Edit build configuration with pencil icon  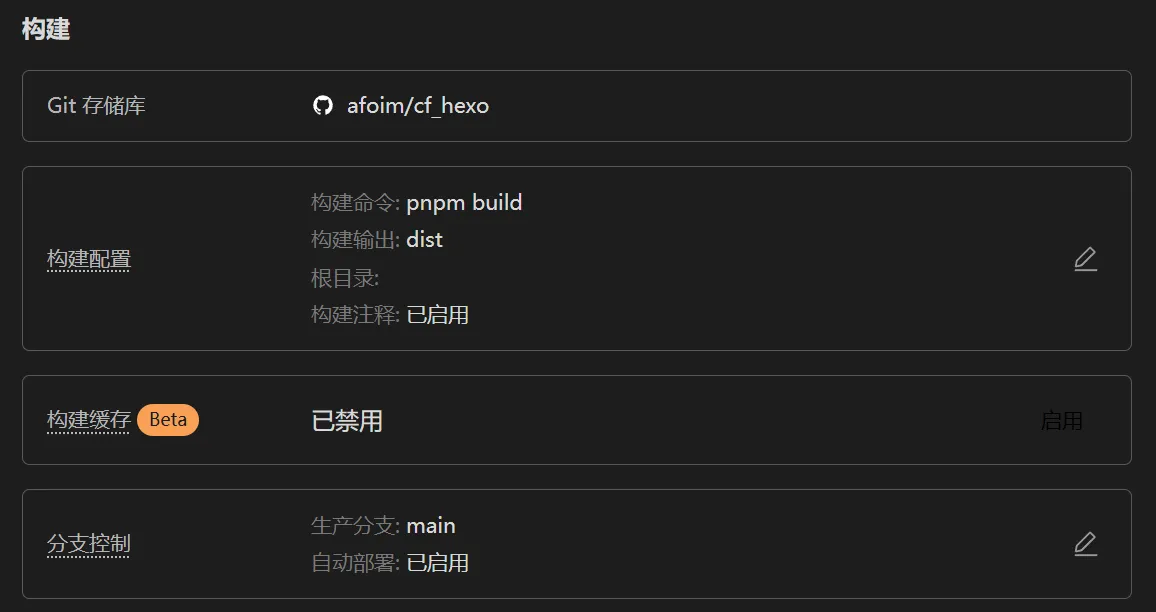(1085, 259)
